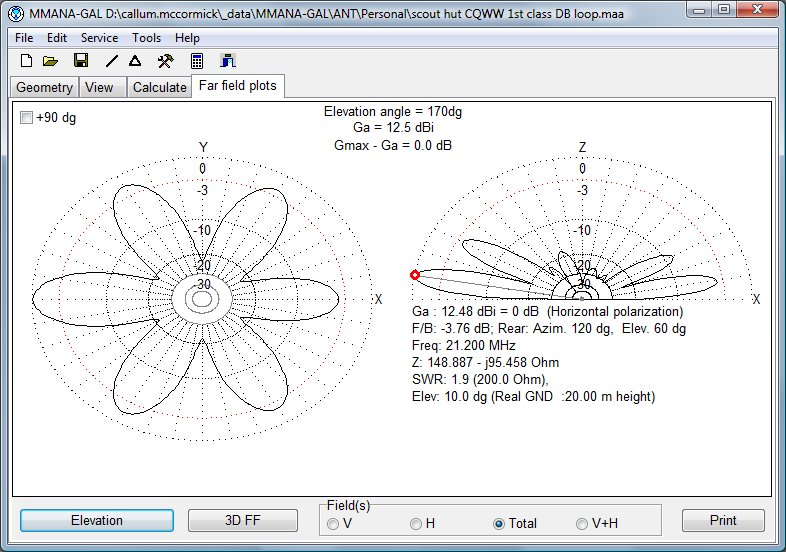Open a file with the folder icon
Image resolution: width=786 pixels, height=552 pixels.
tap(50, 61)
